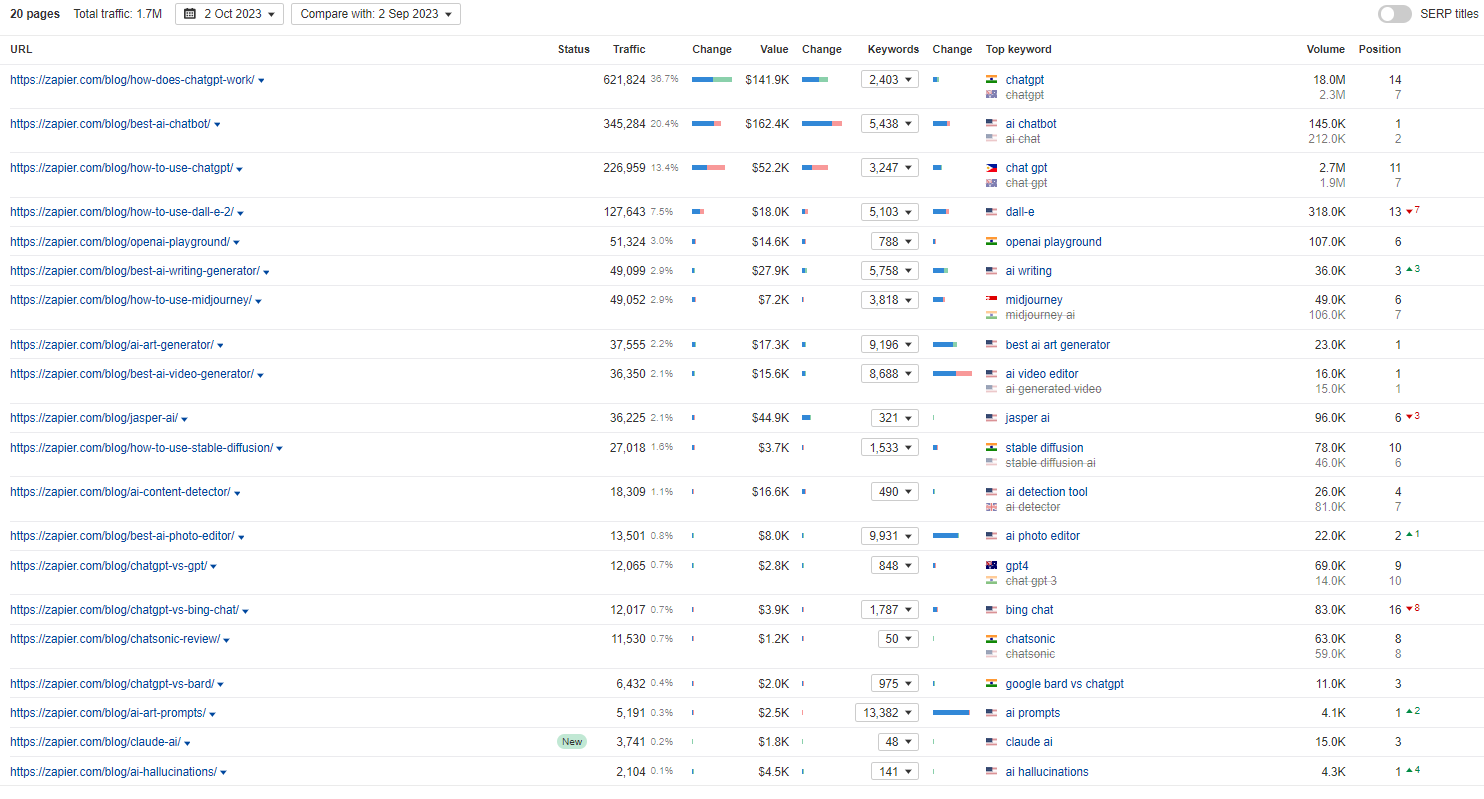
Task: Open the 2,403 keywords dropdown
Action: click(x=890, y=80)
